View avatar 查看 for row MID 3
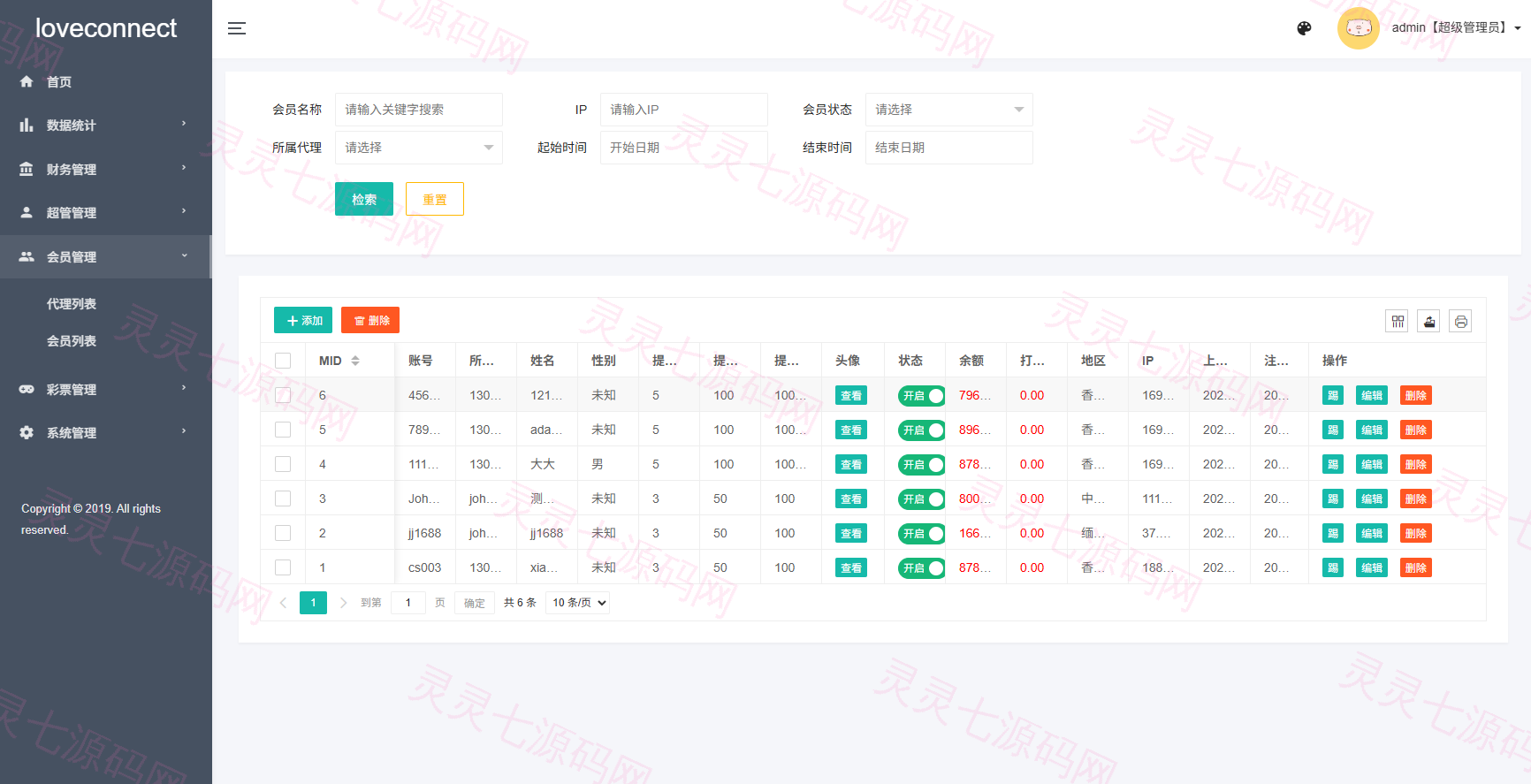This screenshot has height=784, width=1531. (851, 499)
